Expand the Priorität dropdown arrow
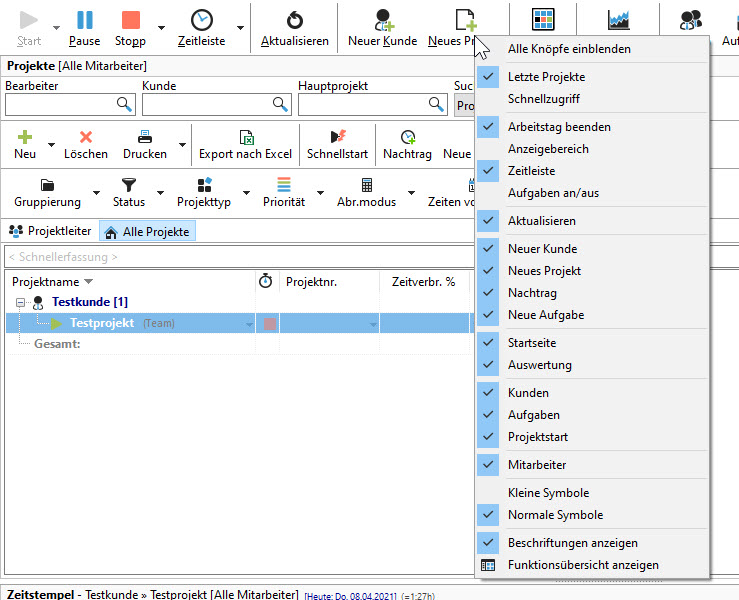The height and width of the screenshot is (600, 739). click(x=320, y=193)
